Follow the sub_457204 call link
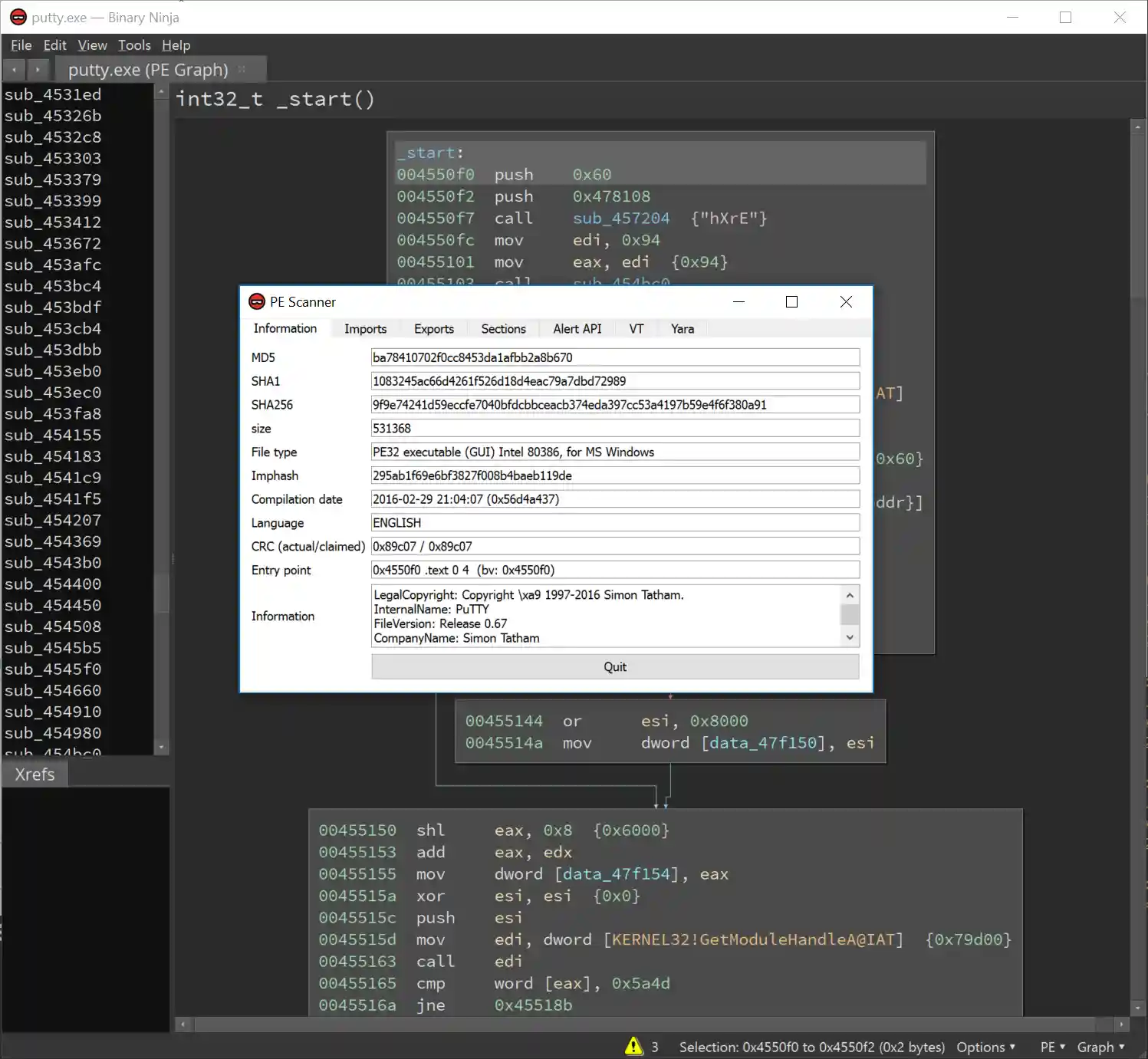 [620, 219]
